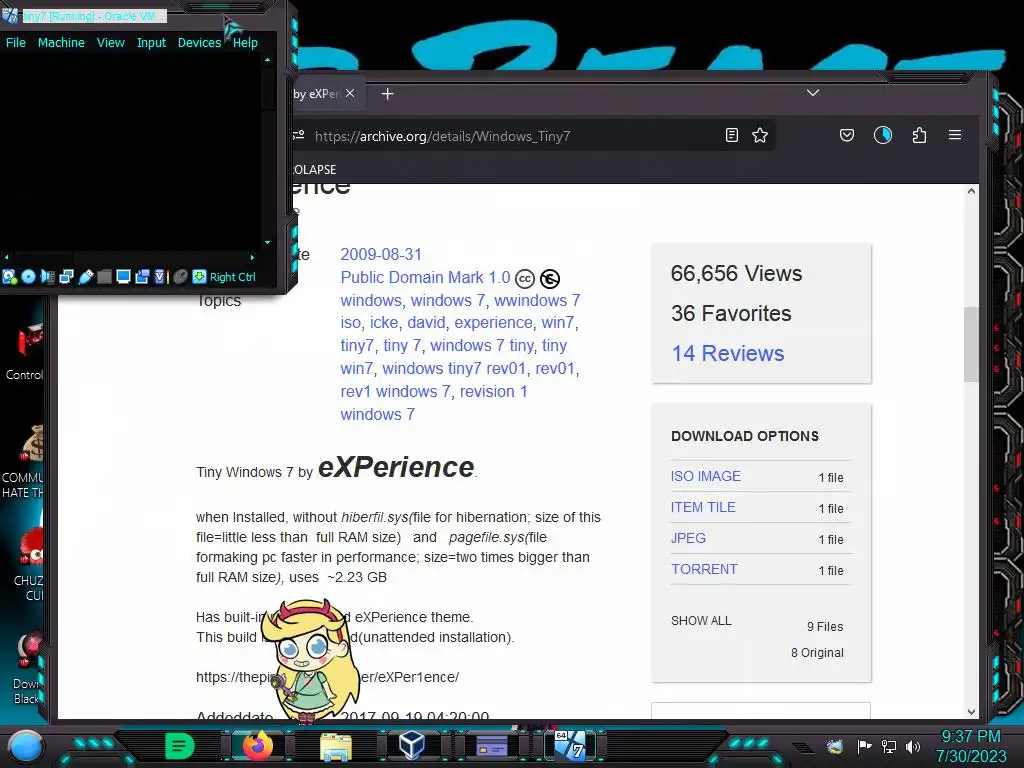Viewport: 1024px width, 768px height.
Task: Click the Firefox page scrollbar thumb
Action: click(x=971, y=344)
